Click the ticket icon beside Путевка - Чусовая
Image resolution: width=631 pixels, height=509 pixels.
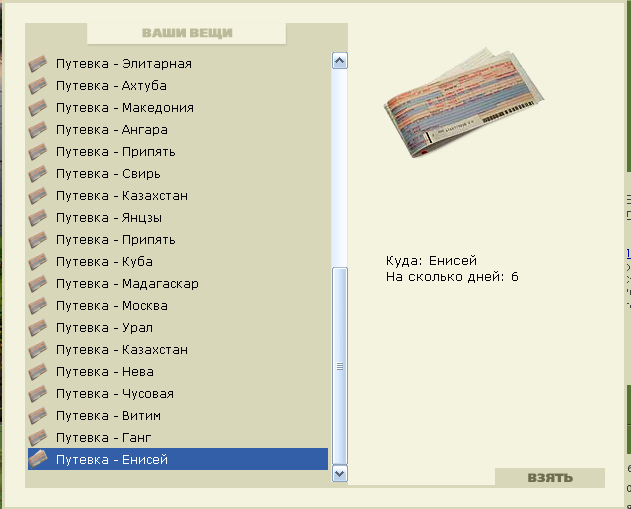coord(38,394)
